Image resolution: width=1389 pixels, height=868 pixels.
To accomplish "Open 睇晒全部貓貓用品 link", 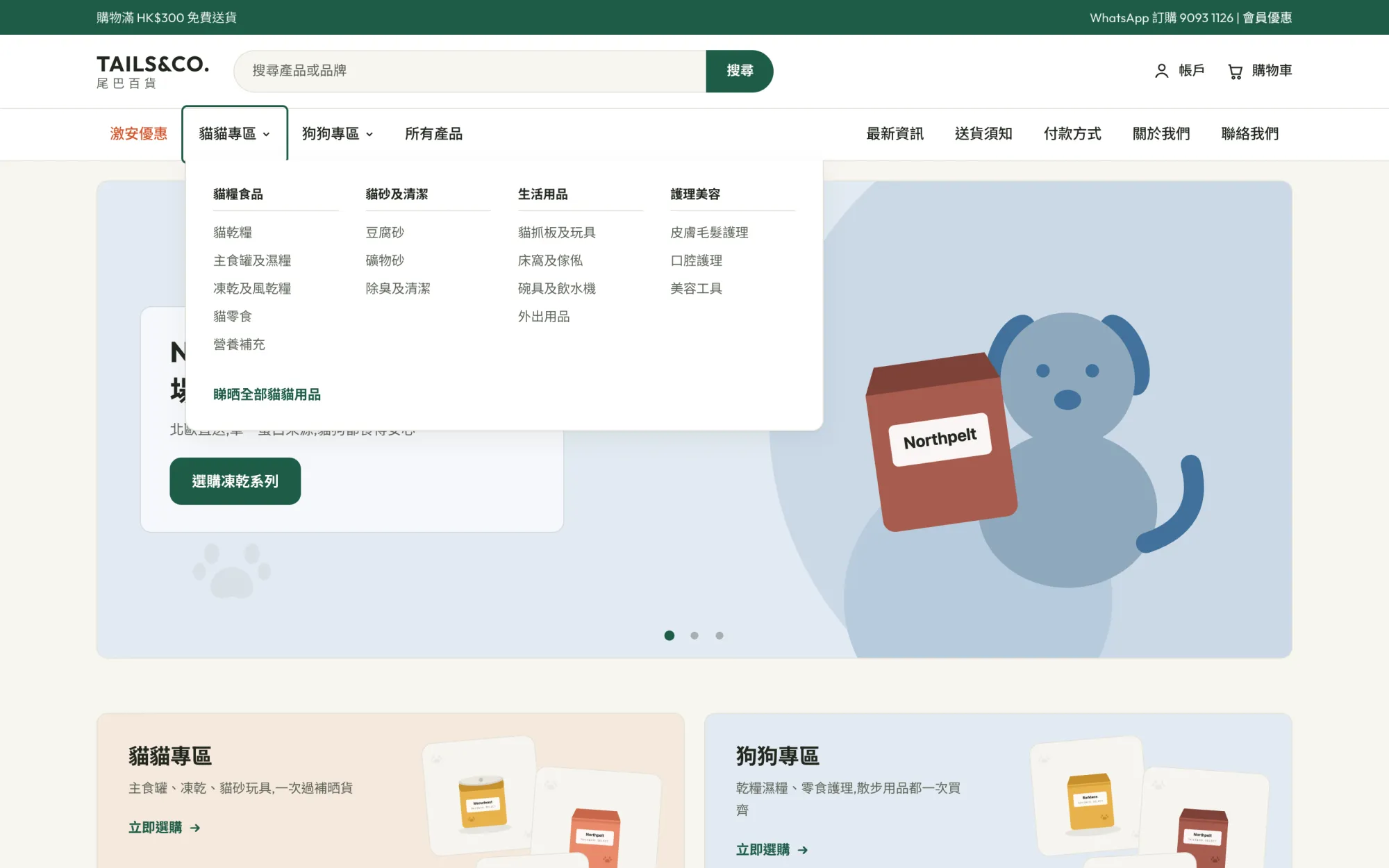I will point(267,394).
